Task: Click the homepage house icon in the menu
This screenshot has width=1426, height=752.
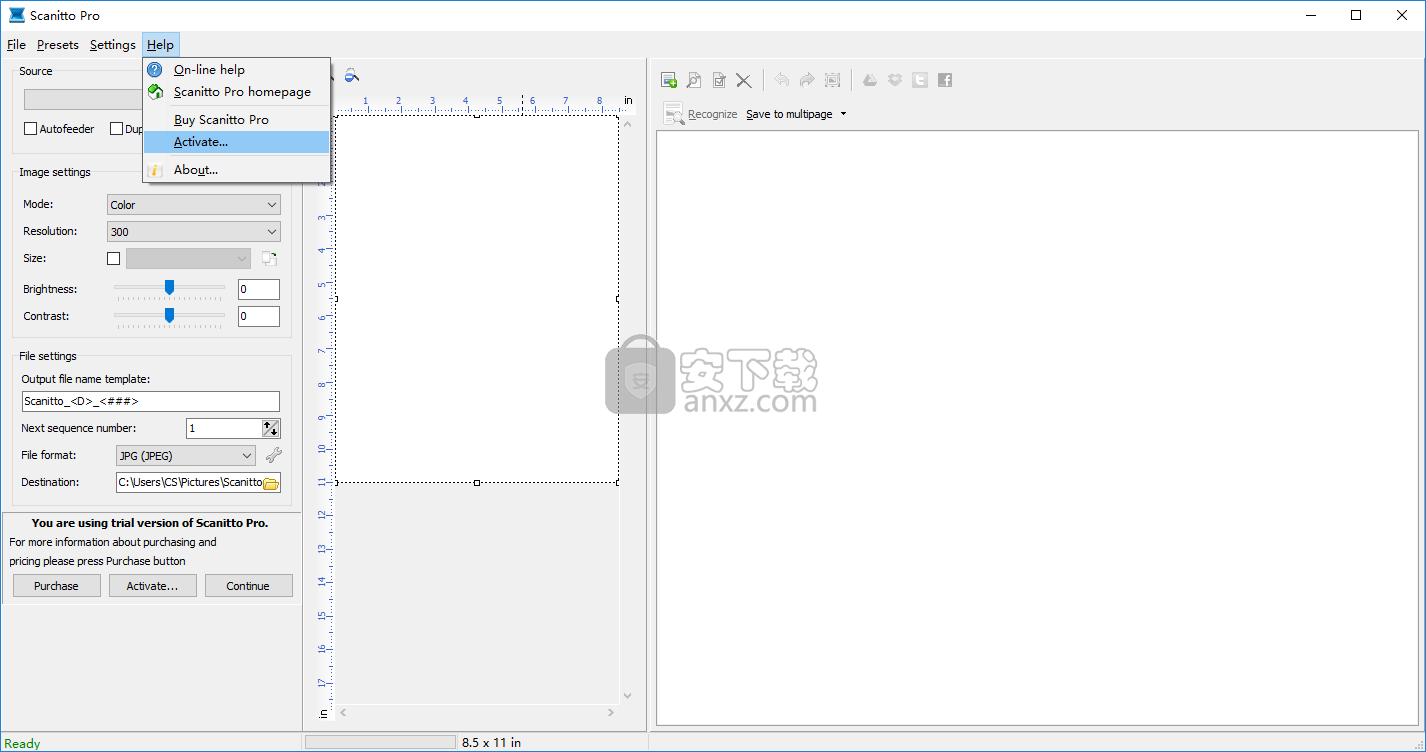Action: [x=155, y=92]
